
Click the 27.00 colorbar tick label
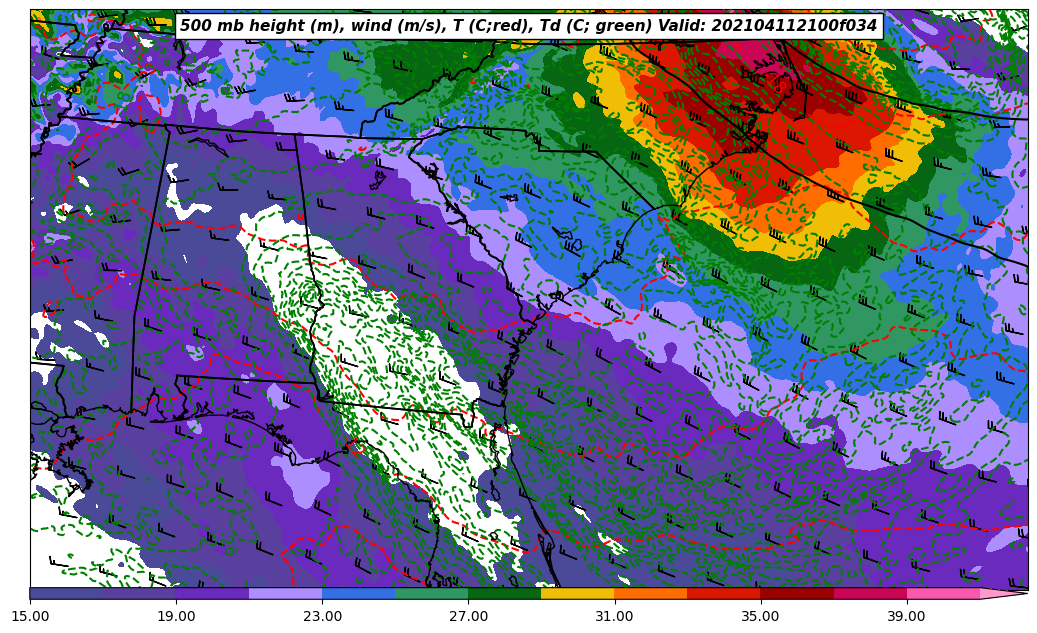coord(468,616)
